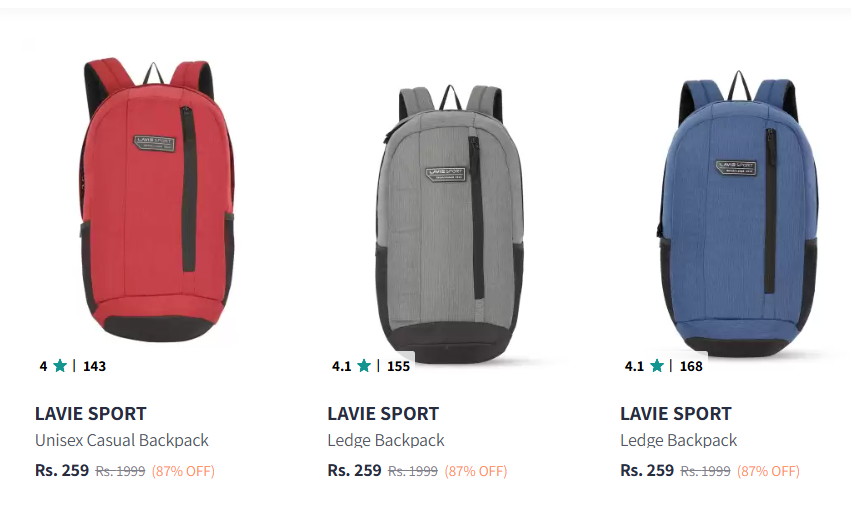Click Rs. 259 price of red backpack
Viewport: 851px width, 527px height.
tap(62, 471)
